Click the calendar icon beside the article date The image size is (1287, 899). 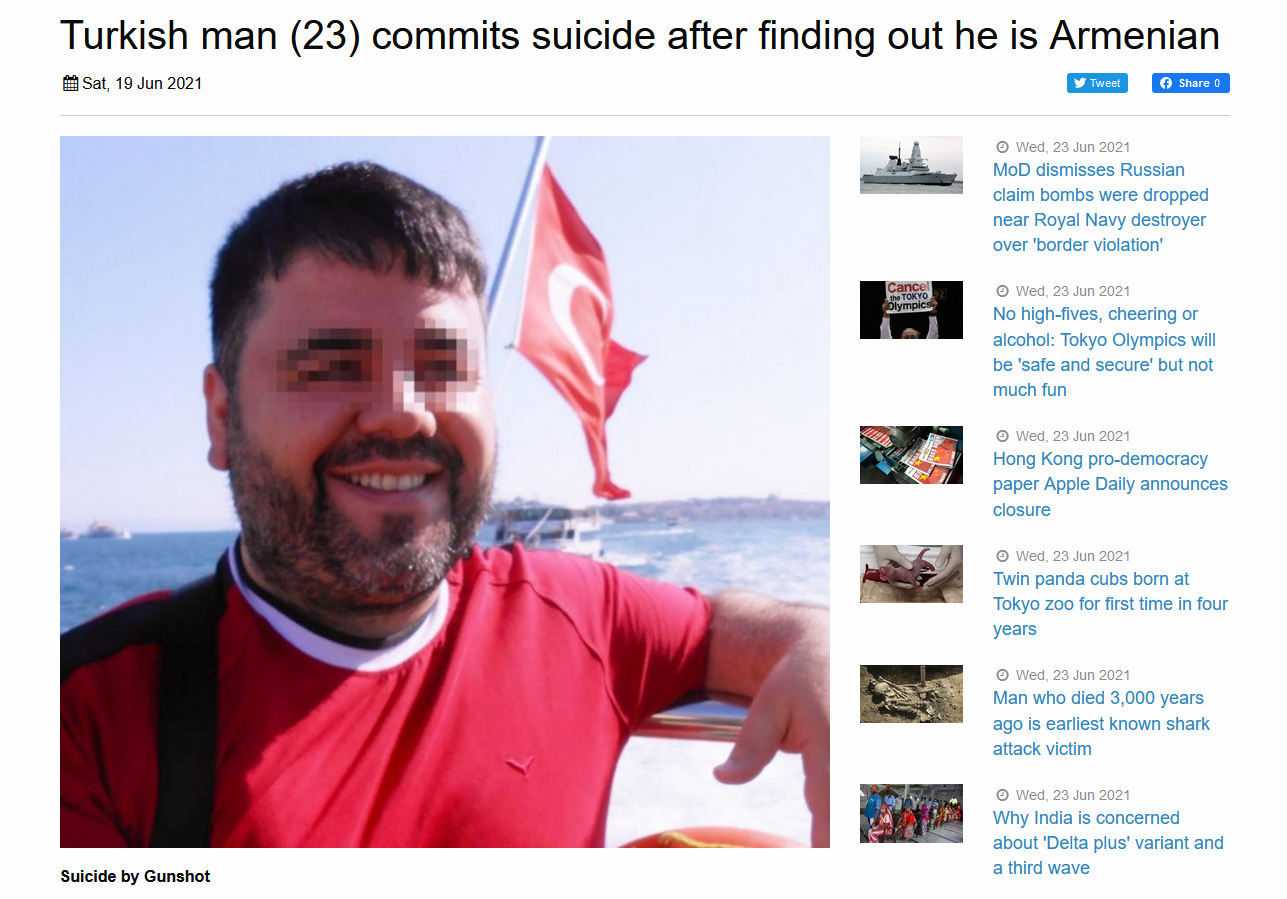(x=70, y=83)
